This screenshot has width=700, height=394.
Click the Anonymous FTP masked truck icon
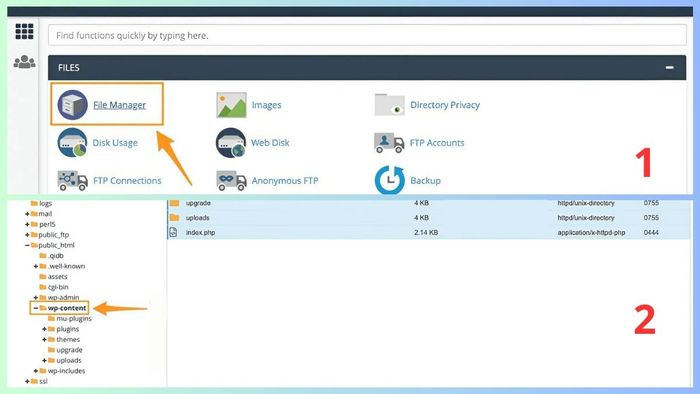tap(231, 180)
